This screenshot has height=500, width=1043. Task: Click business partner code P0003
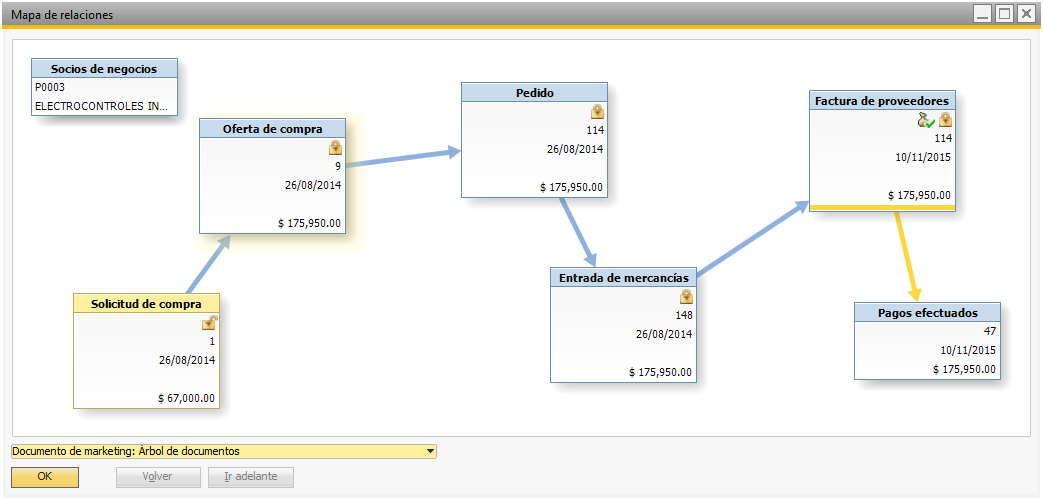pos(50,87)
